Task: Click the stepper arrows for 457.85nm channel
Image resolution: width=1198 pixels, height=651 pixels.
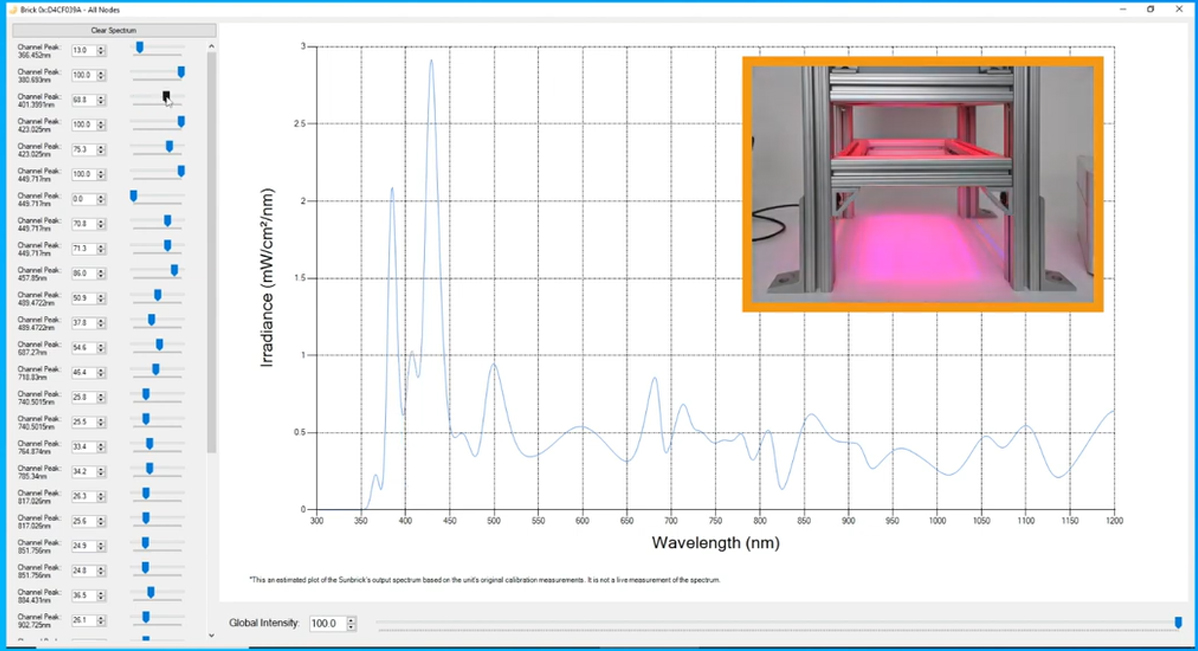Action: point(101,274)
